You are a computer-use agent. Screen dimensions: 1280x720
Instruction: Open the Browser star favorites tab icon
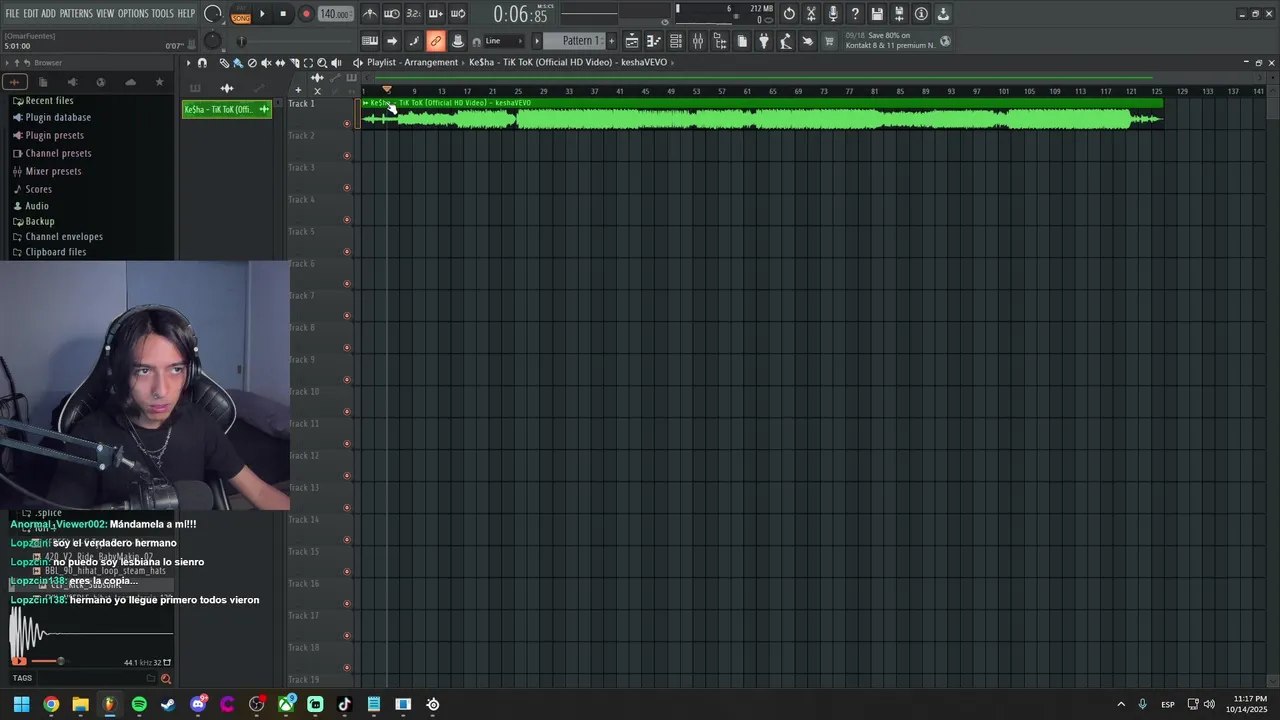[159, 82]
